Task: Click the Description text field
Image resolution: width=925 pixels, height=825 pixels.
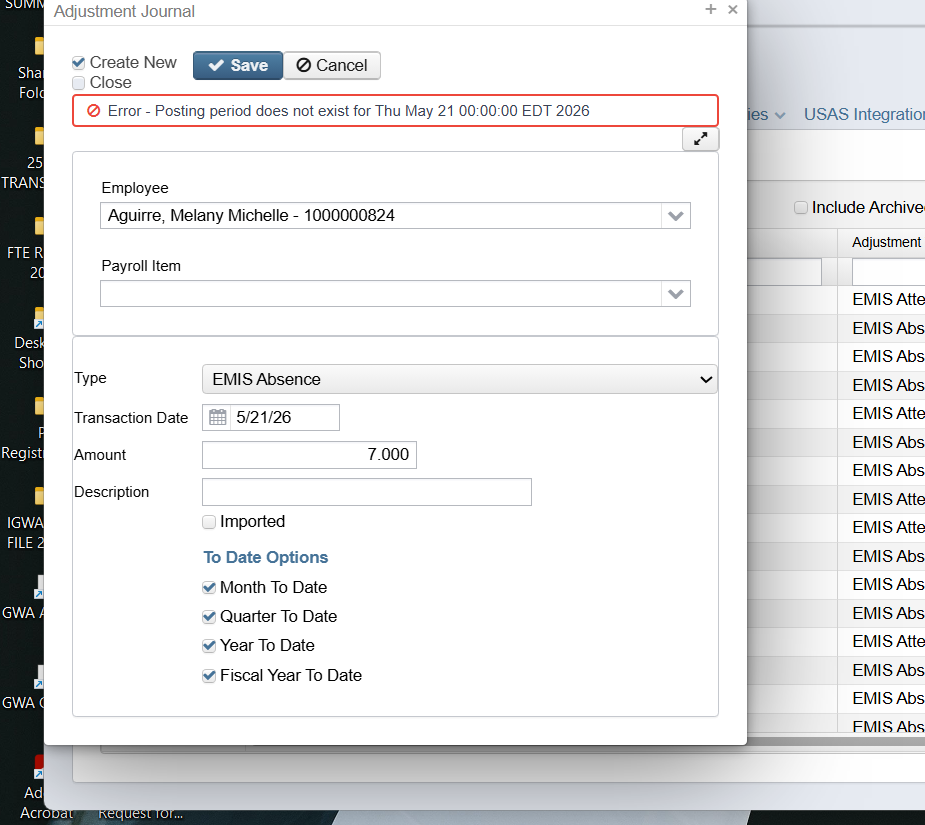Action: pos(366,492)
